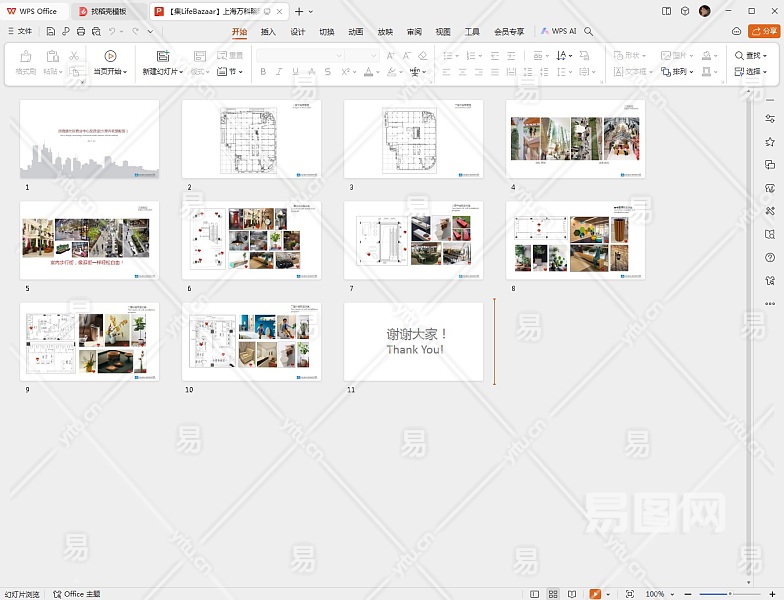The image size is (784, 600).
Task: Open the more options ellipsis in sidebar
Action: 769,304
